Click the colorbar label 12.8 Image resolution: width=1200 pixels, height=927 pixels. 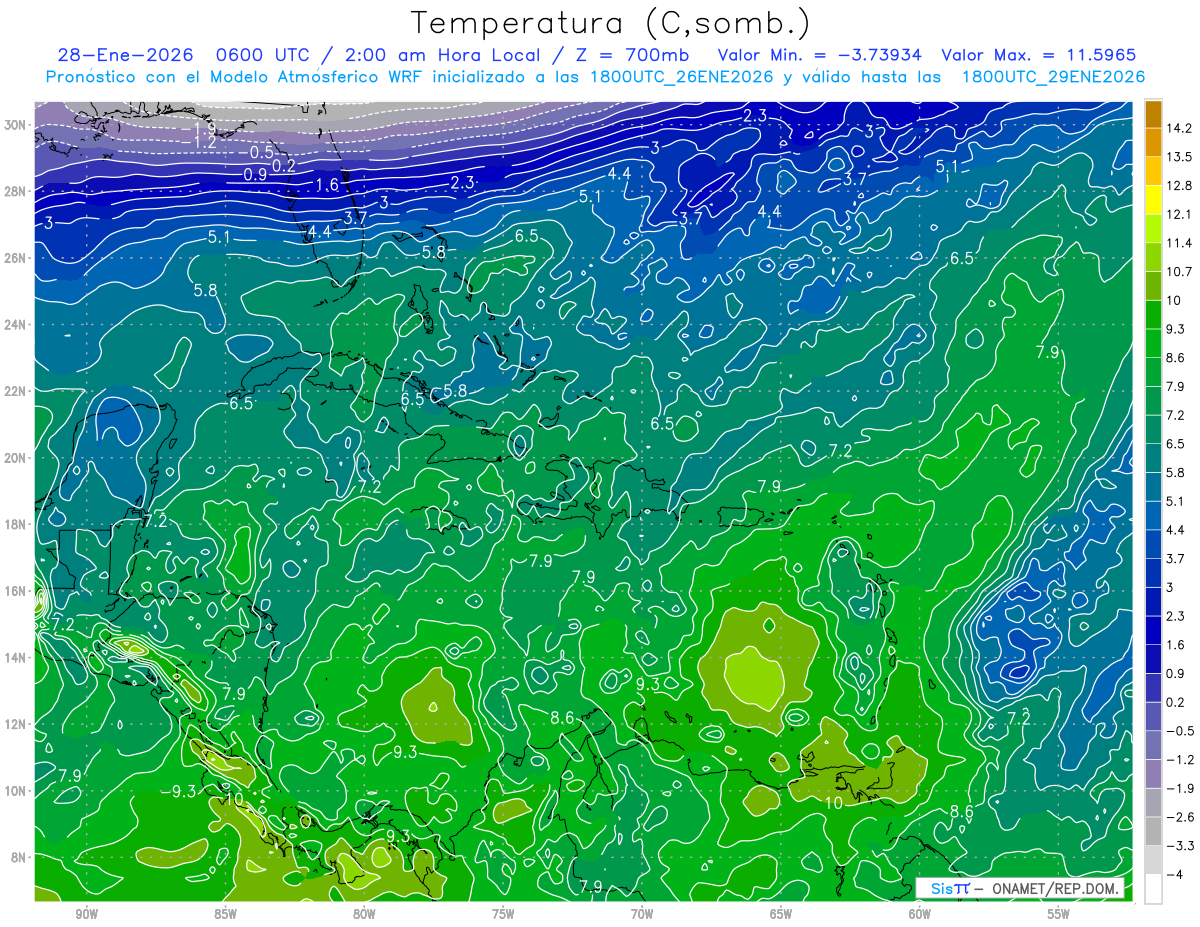click(x=1179, y=186)
